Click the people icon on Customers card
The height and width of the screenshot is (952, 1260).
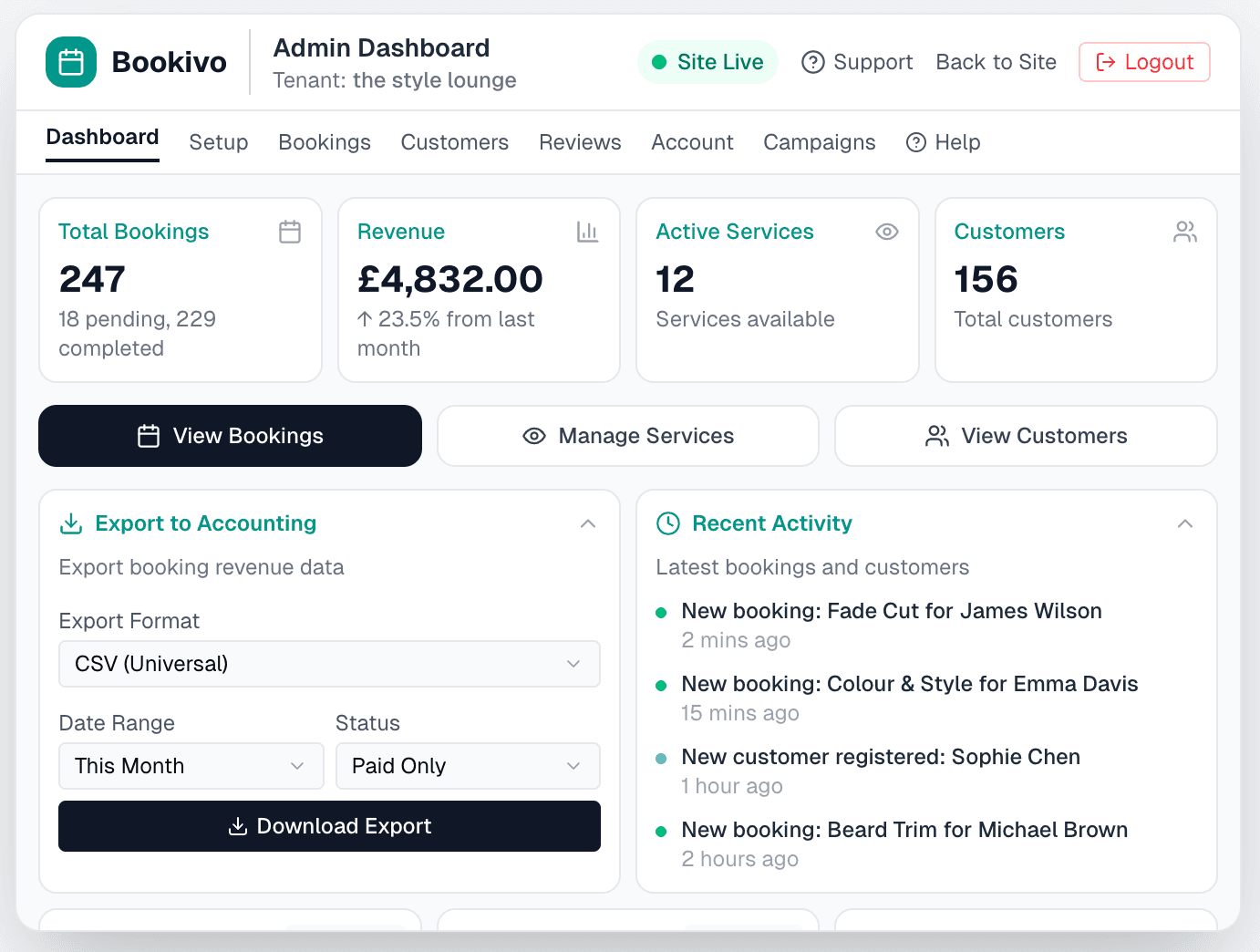[x=1184, y=232]
